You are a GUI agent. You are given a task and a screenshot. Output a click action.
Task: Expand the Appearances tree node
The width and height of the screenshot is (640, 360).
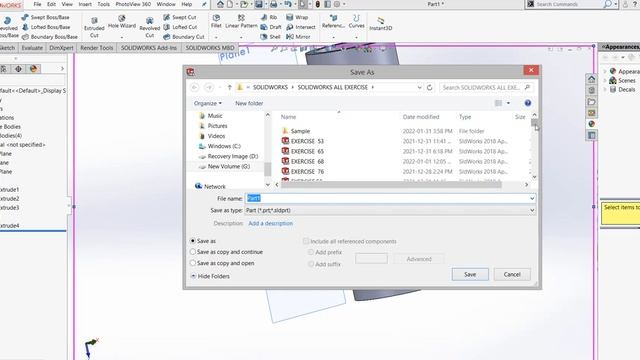point(605,71)
